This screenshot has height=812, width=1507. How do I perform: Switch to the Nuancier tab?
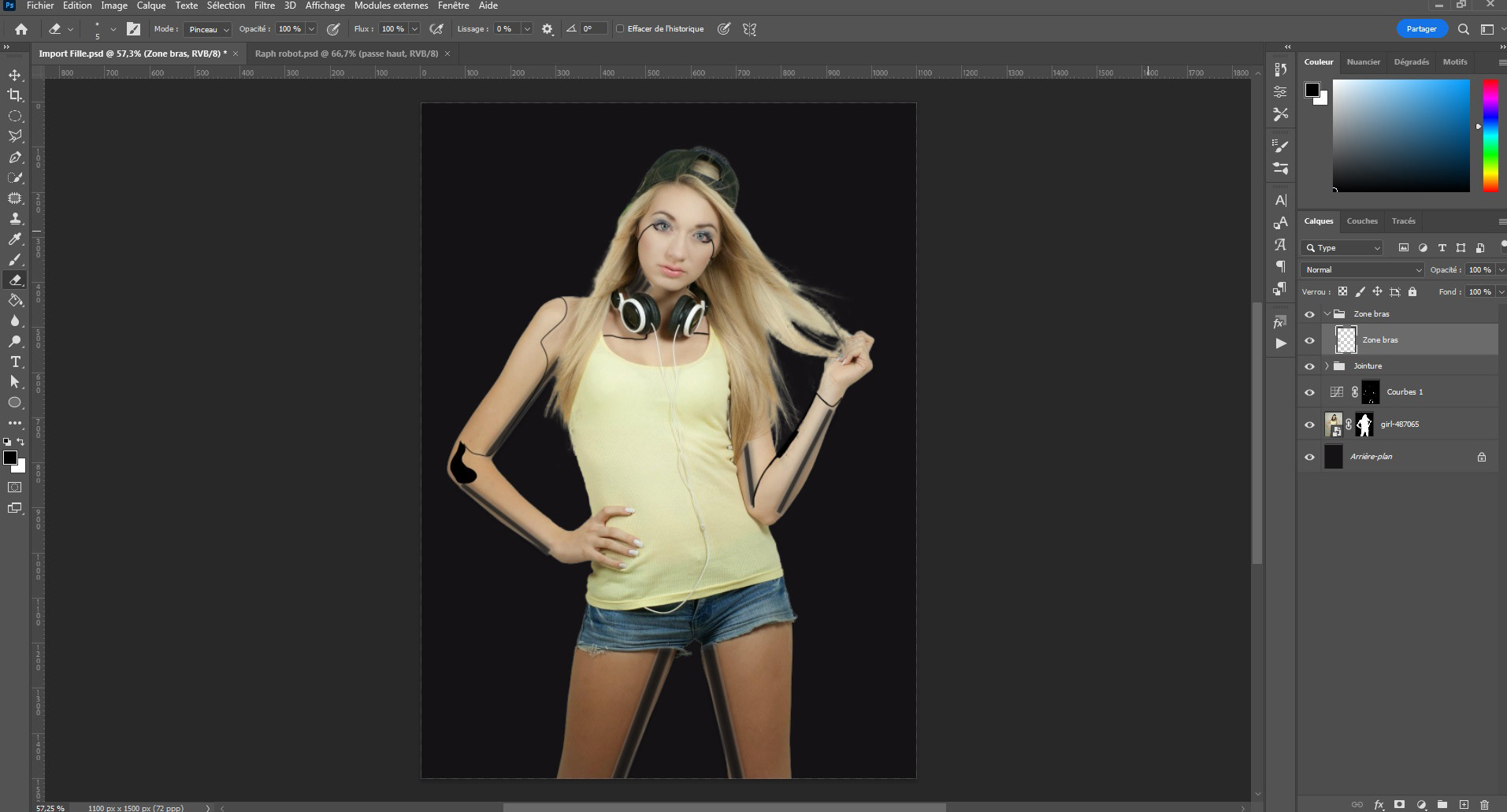(1364, 62)
